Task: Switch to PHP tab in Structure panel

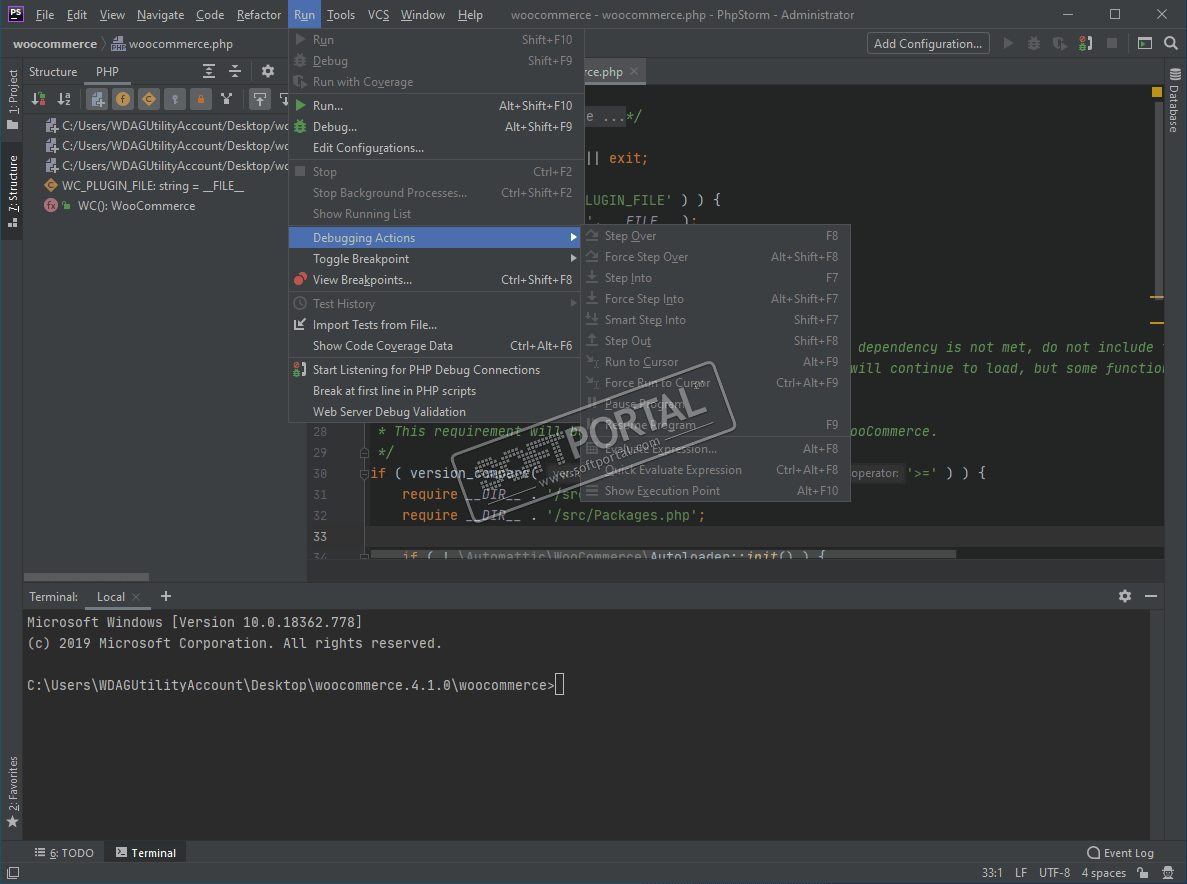Action: coord(107,72)
